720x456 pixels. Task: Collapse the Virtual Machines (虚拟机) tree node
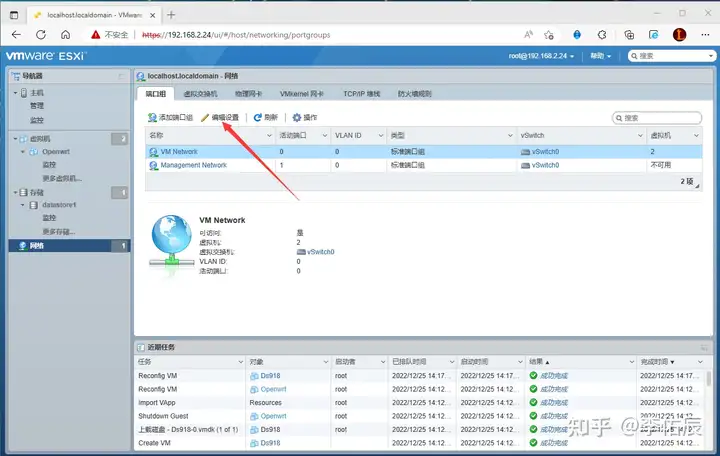point(15,139)
